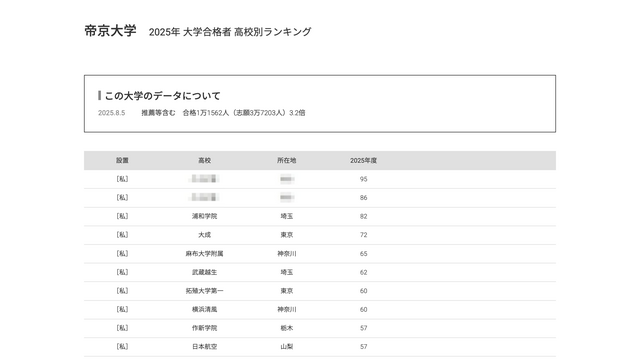Select the school name 拓殖大学第一
640x360 pixels.
(x=204, y=291)
